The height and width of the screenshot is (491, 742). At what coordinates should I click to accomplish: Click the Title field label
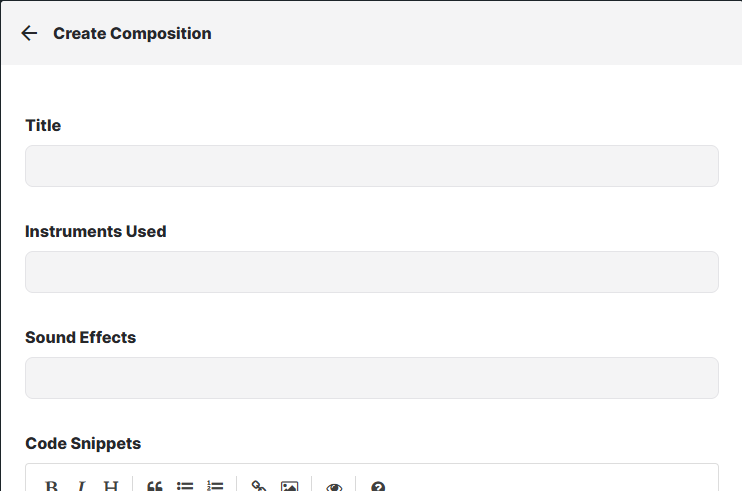point(43,126)
